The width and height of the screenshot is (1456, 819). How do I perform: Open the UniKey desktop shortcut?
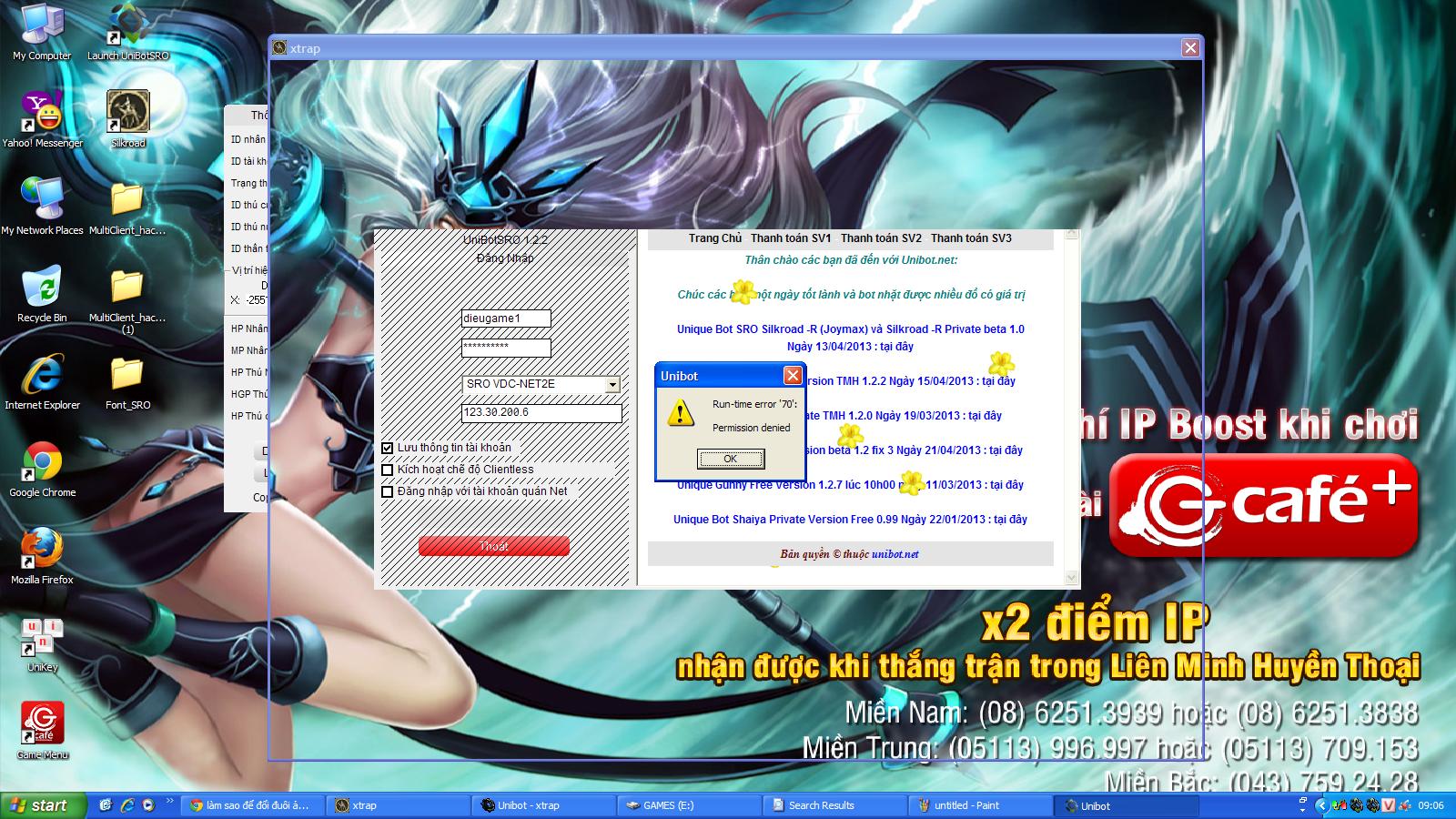click(x=42, y=643)
